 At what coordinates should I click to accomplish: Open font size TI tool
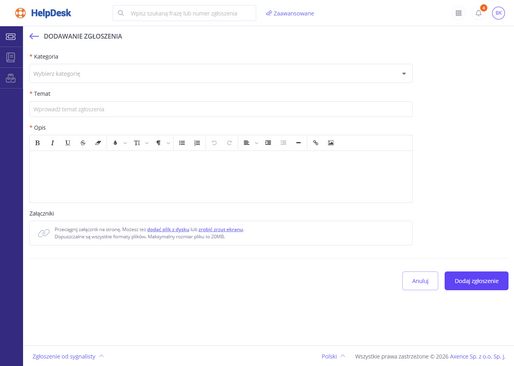point(137,143)
